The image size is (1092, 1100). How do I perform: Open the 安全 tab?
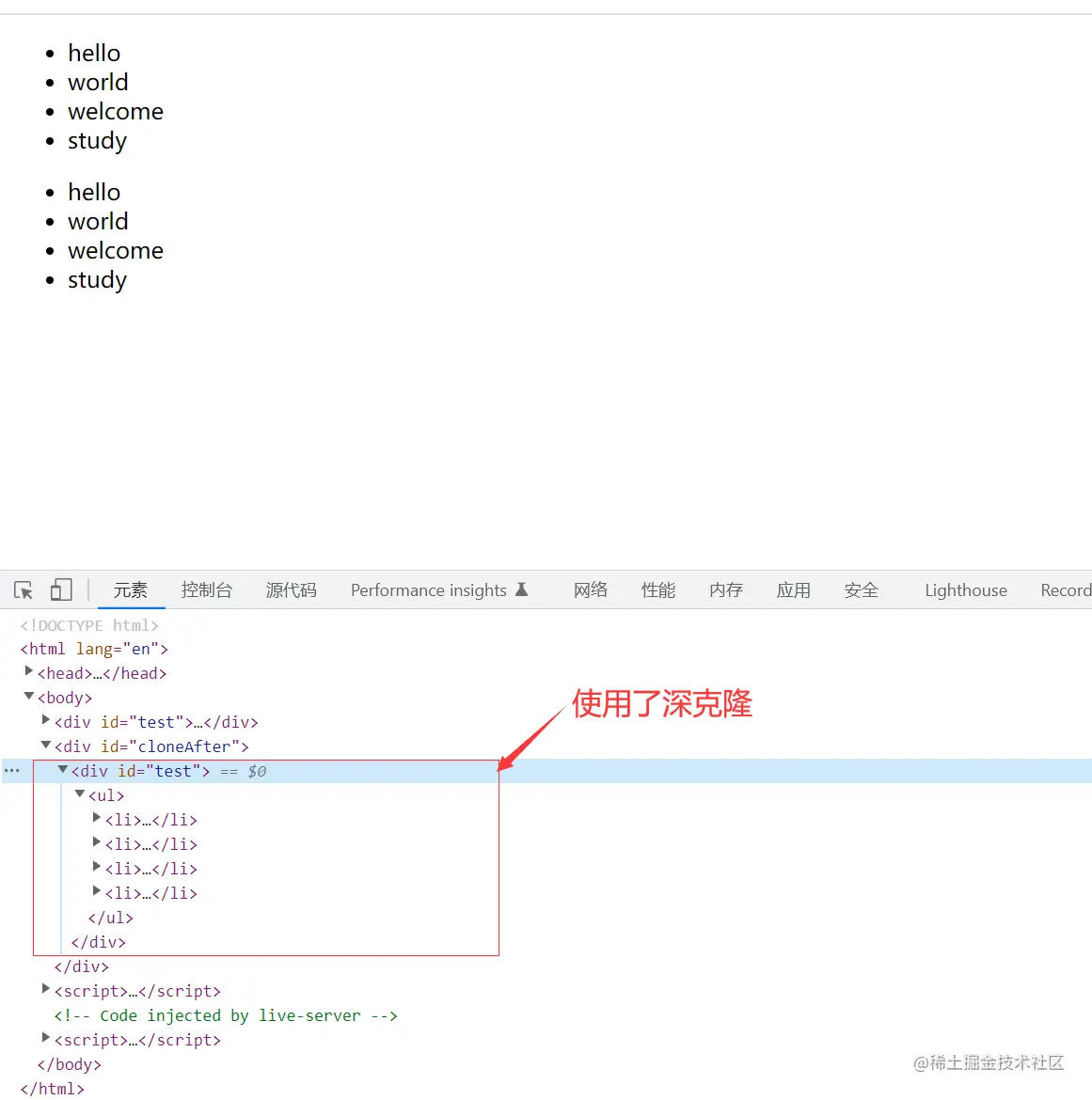coord(862,590)
